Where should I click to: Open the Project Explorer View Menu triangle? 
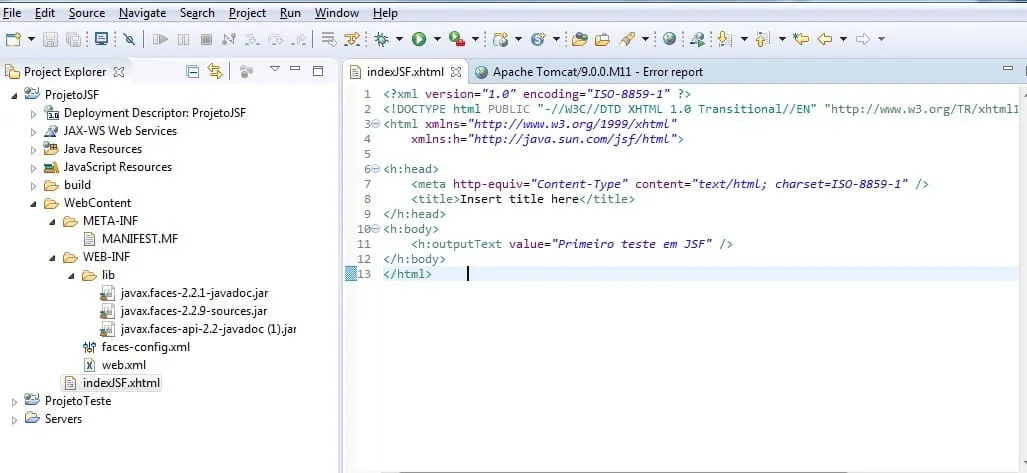(275, 69)
